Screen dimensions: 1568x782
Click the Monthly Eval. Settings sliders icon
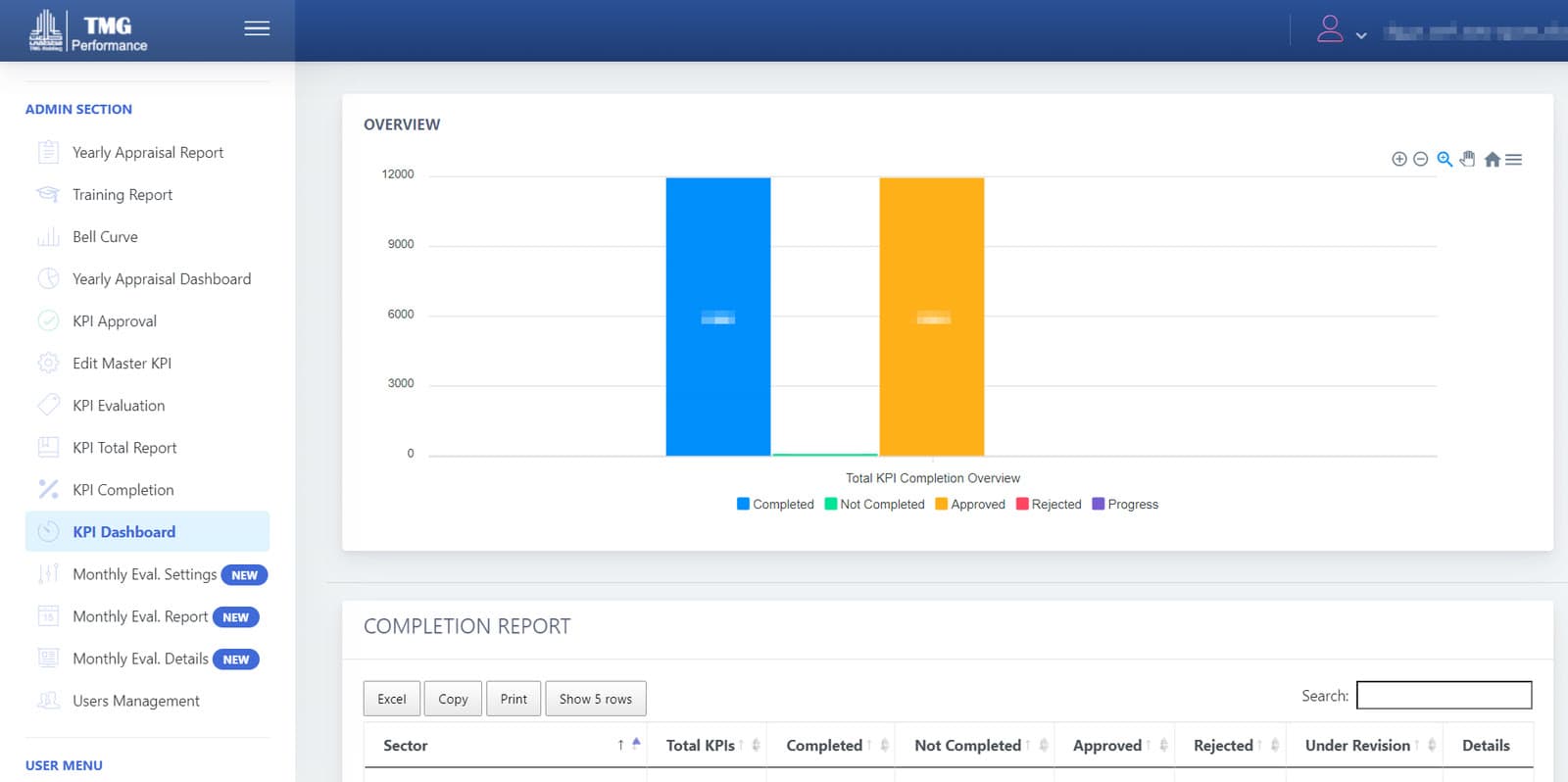(48, 573)
